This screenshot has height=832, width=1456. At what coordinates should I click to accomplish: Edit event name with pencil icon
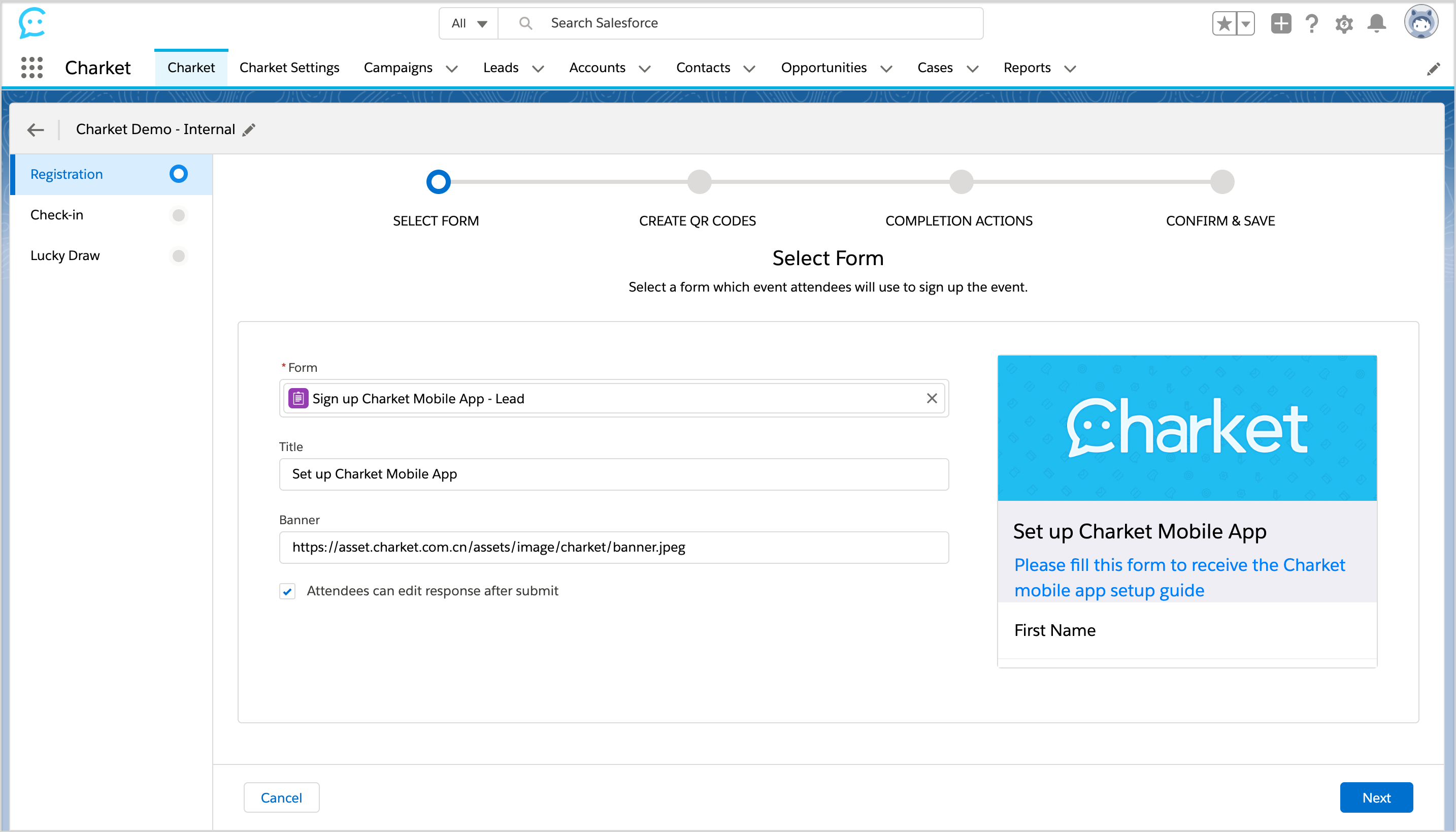(249, 130)
